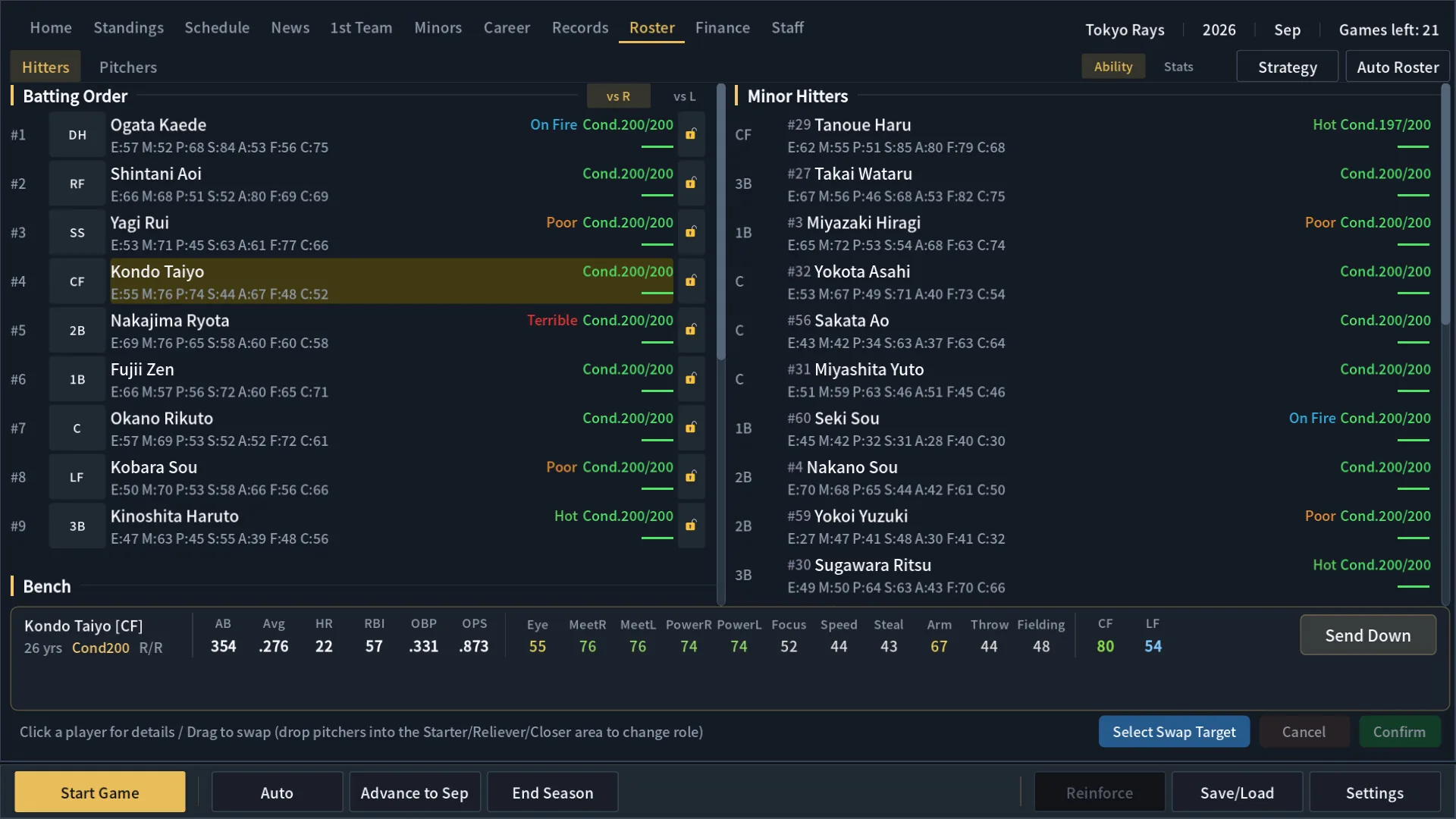
Task: Select the DH position box for Ogata Kaede
Action: coord(77,135)
